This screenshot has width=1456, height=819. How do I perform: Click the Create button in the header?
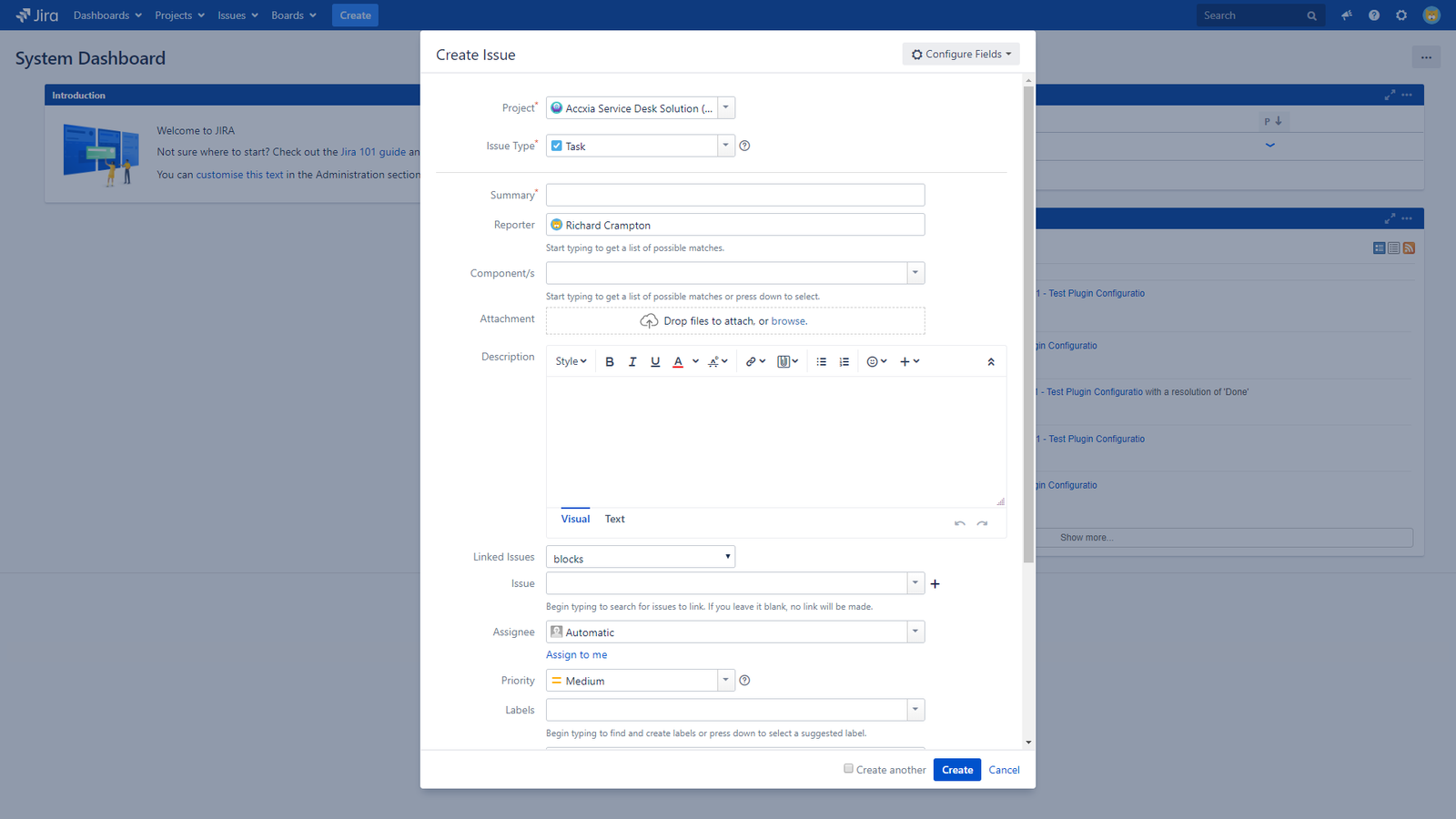(355, 15)
